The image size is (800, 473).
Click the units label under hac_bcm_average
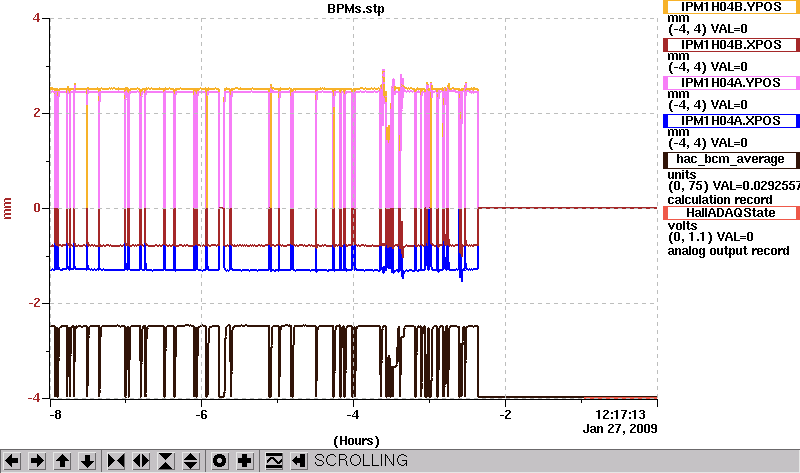pyautogui.click(x=682, y=175)
